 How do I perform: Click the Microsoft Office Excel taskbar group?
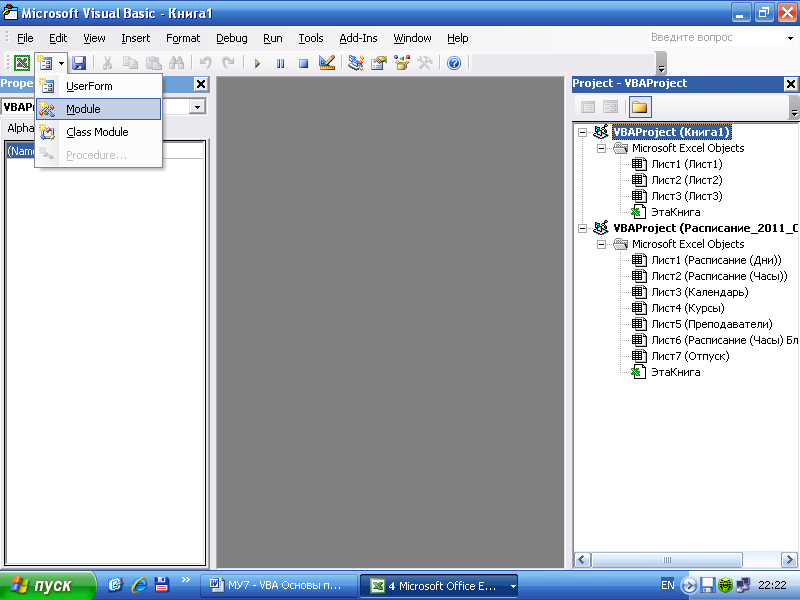(439, 586)
